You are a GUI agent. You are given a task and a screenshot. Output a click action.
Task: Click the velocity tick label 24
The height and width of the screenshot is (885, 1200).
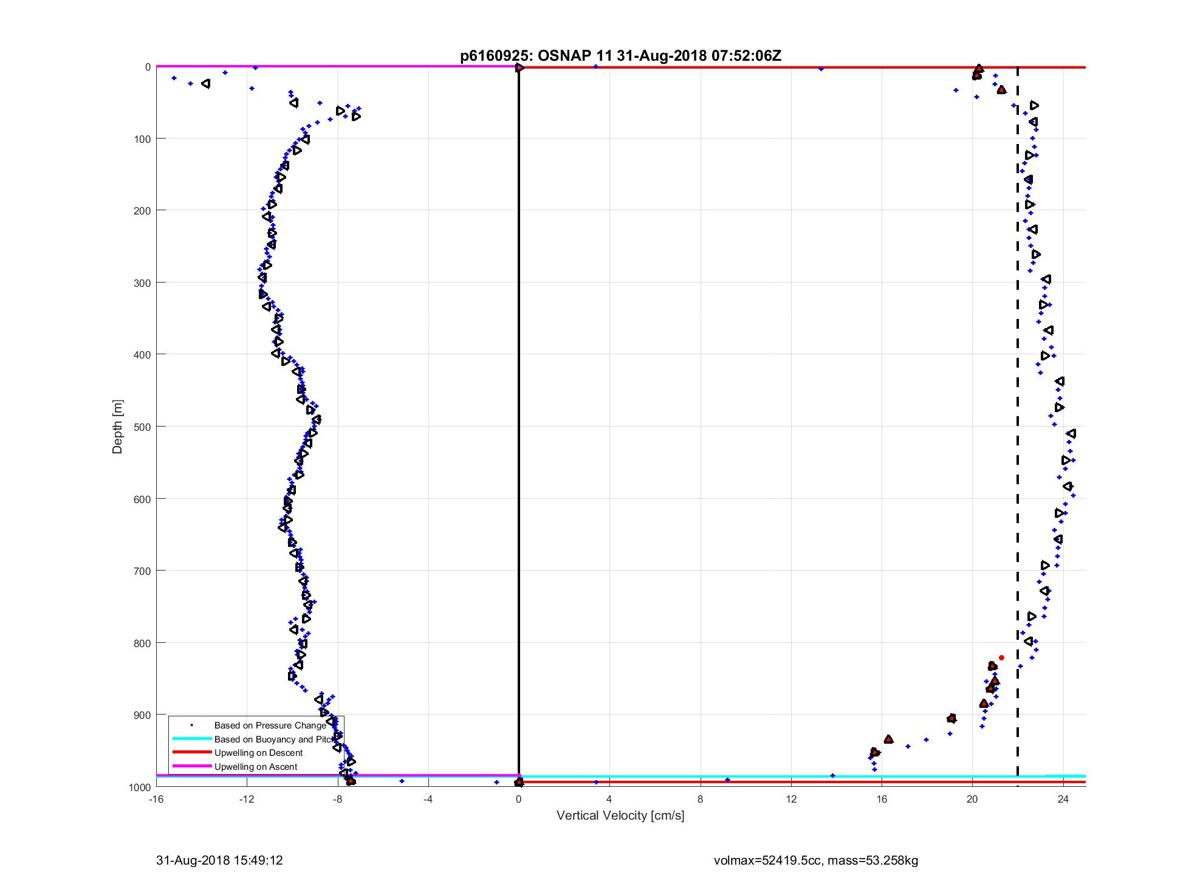pos(1064,799)
